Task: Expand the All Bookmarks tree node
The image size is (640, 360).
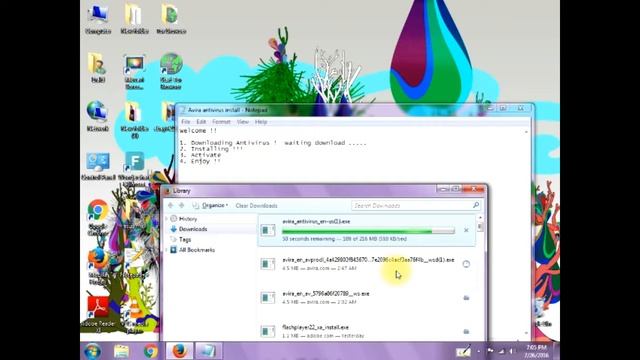Action: [x=166, y=250]
